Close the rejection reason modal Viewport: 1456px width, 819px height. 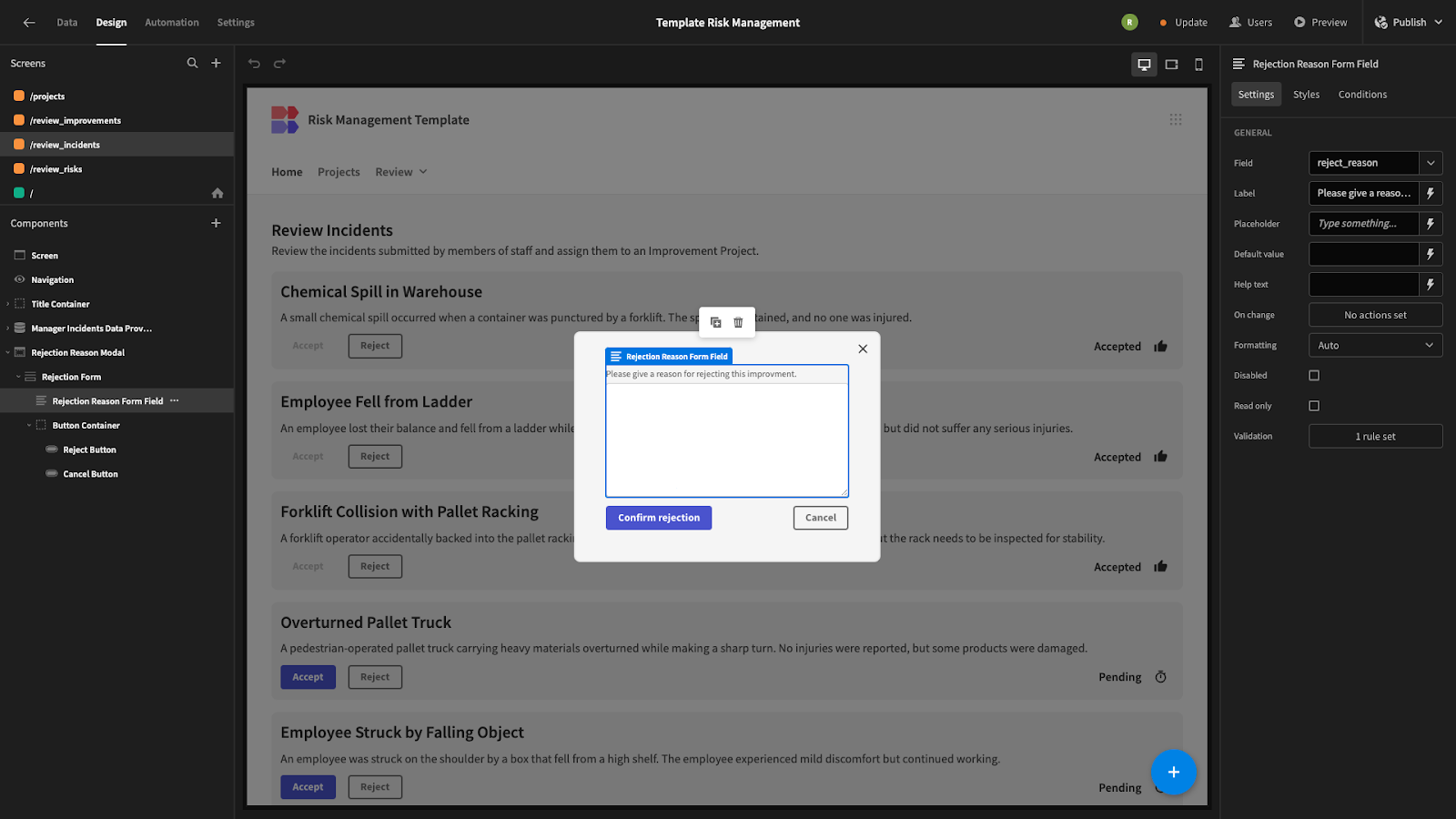pos(863,349)
